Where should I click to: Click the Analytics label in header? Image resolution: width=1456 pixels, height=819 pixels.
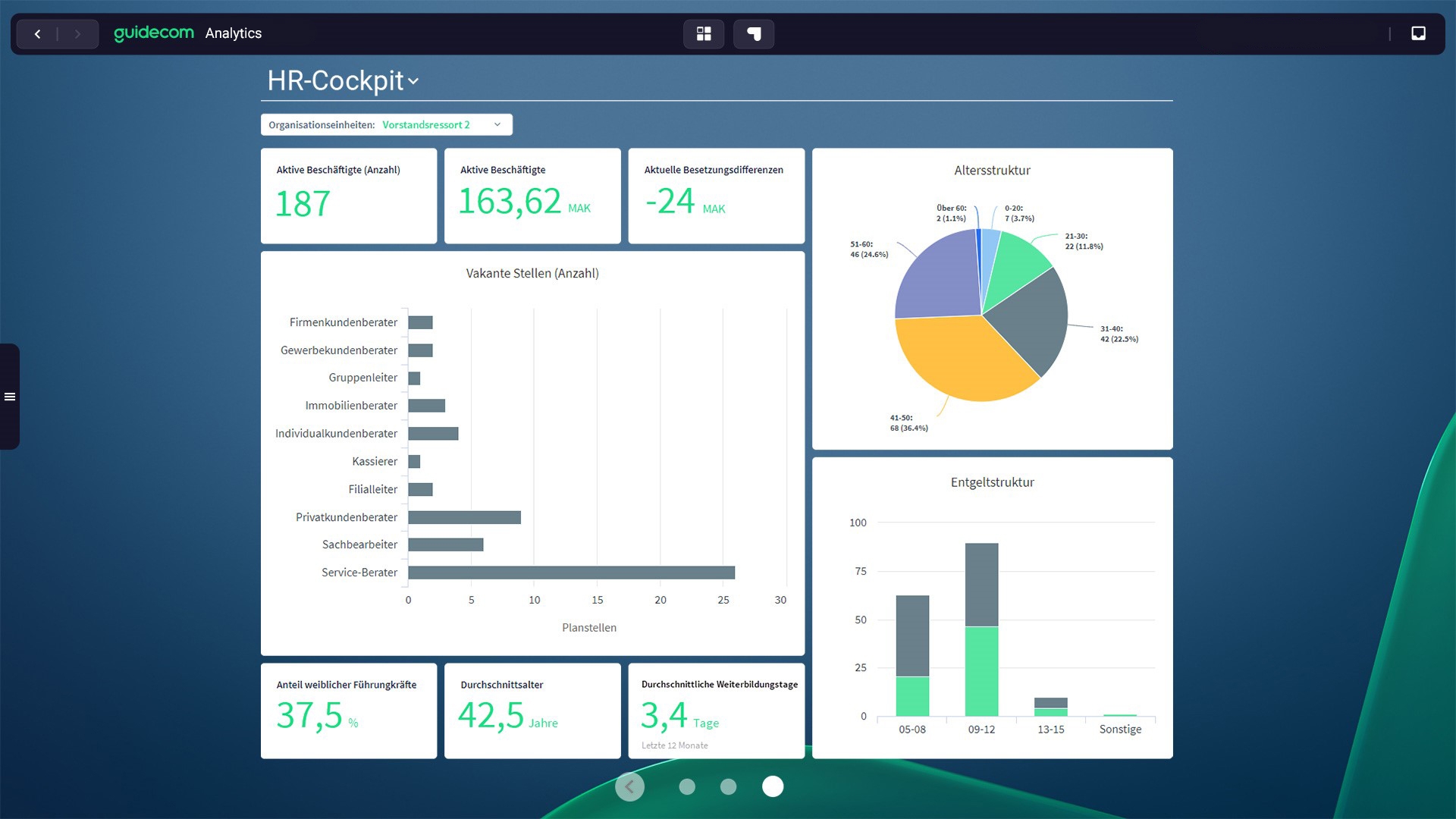point(233,33)
